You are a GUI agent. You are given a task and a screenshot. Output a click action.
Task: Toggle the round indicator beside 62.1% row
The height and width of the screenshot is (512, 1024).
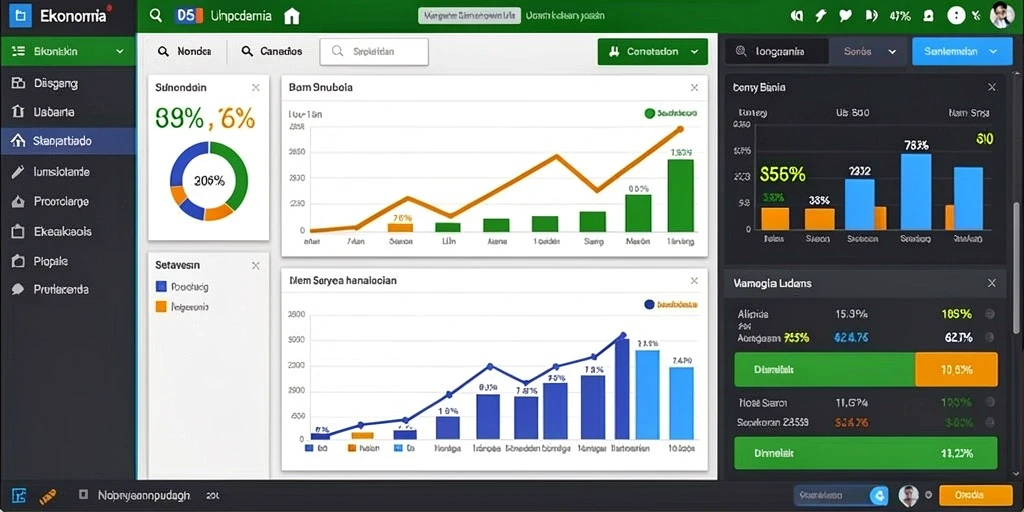tap(989, 338)
